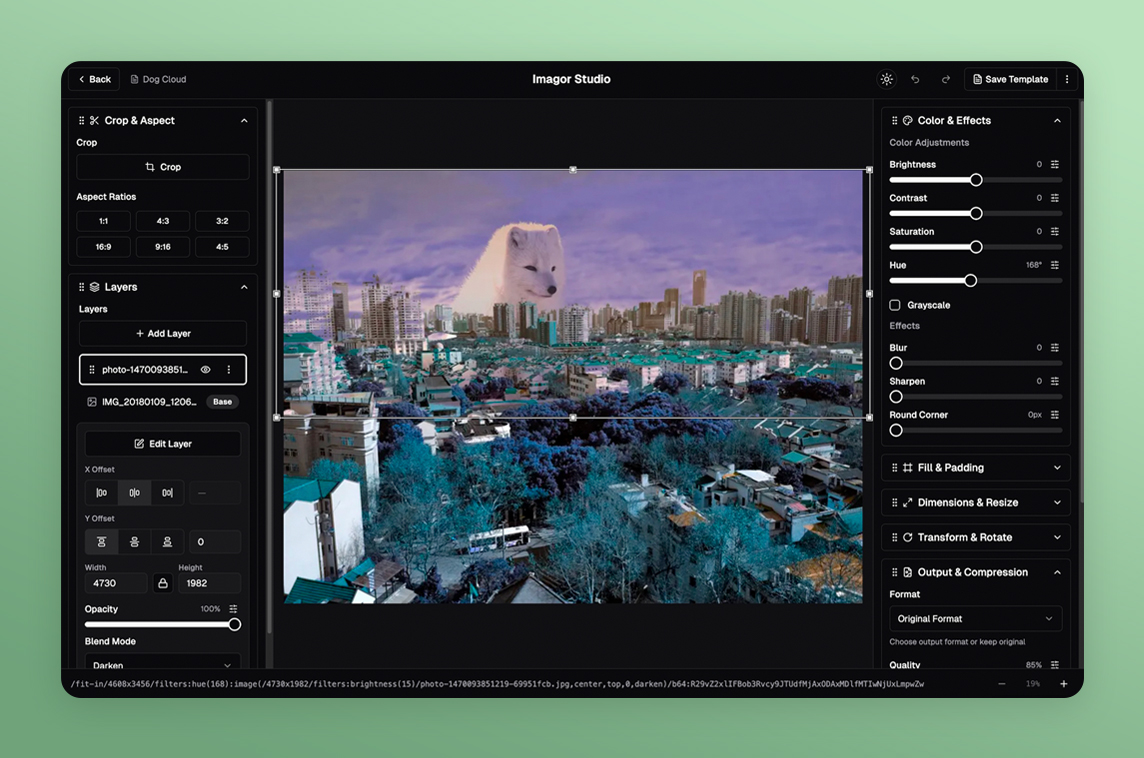Select the 16:9 aspect ratio
The image size is (1144, 758).
(104, 247)
